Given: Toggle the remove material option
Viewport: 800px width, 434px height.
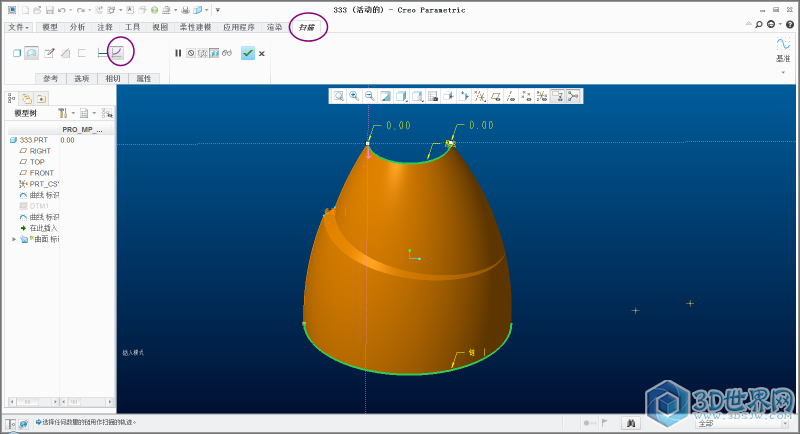Looking at the screenshot, I should tap(65, 53).
